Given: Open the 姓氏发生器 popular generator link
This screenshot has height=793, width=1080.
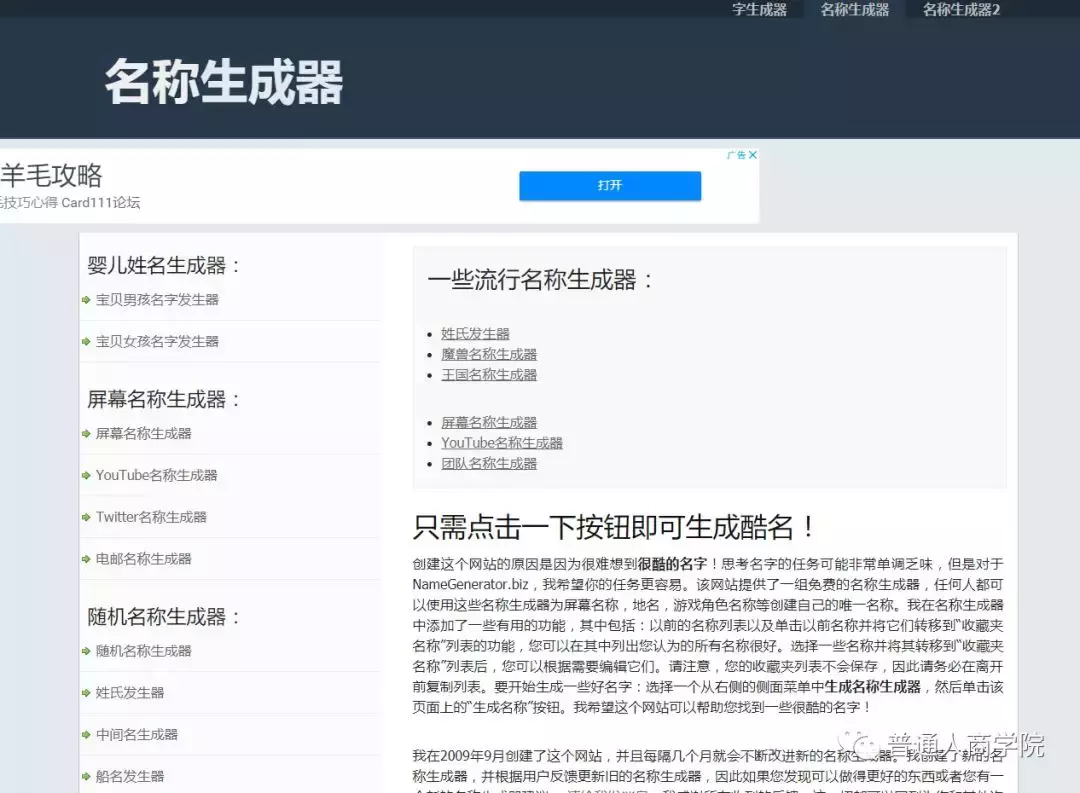Looking at the screenshot, I should tap(474, 333).
